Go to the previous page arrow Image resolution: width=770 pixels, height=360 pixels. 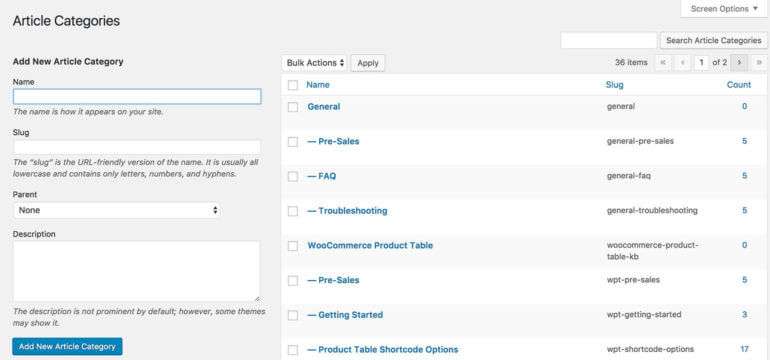683,63
